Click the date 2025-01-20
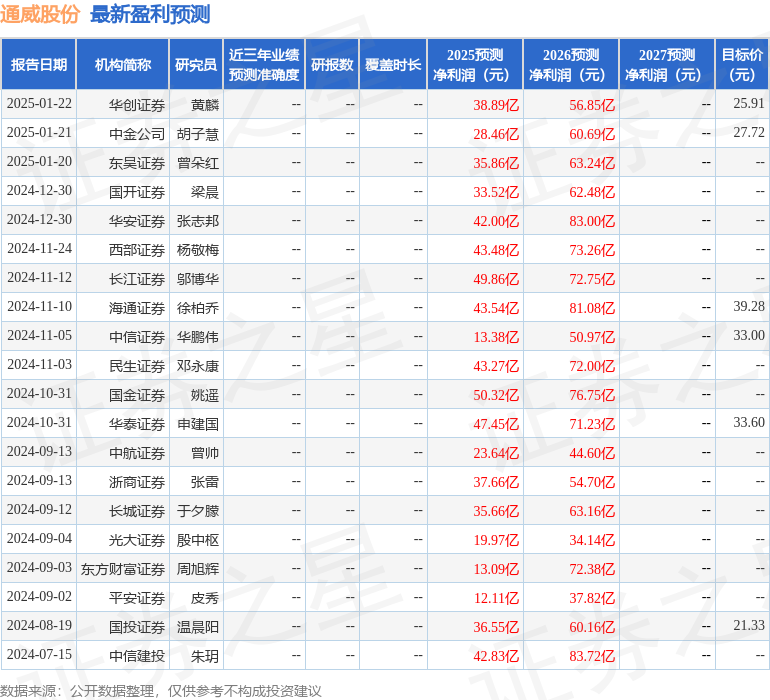 39,162
